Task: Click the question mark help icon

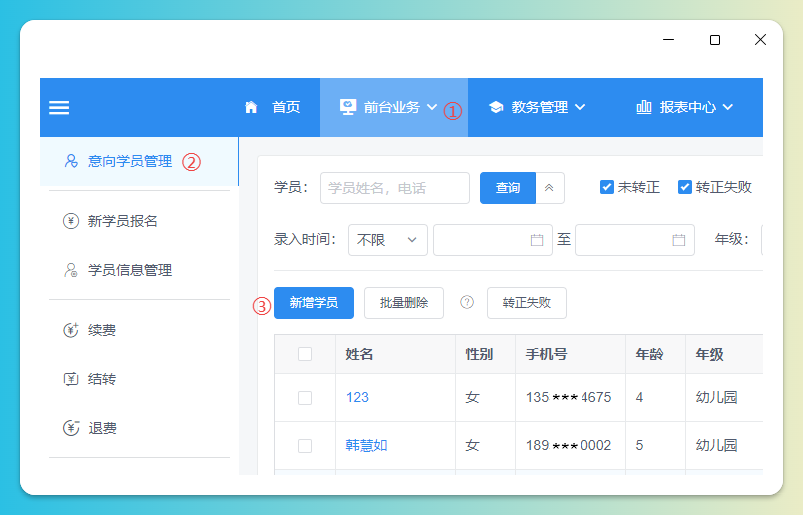Action: click(x=467, y=302)
